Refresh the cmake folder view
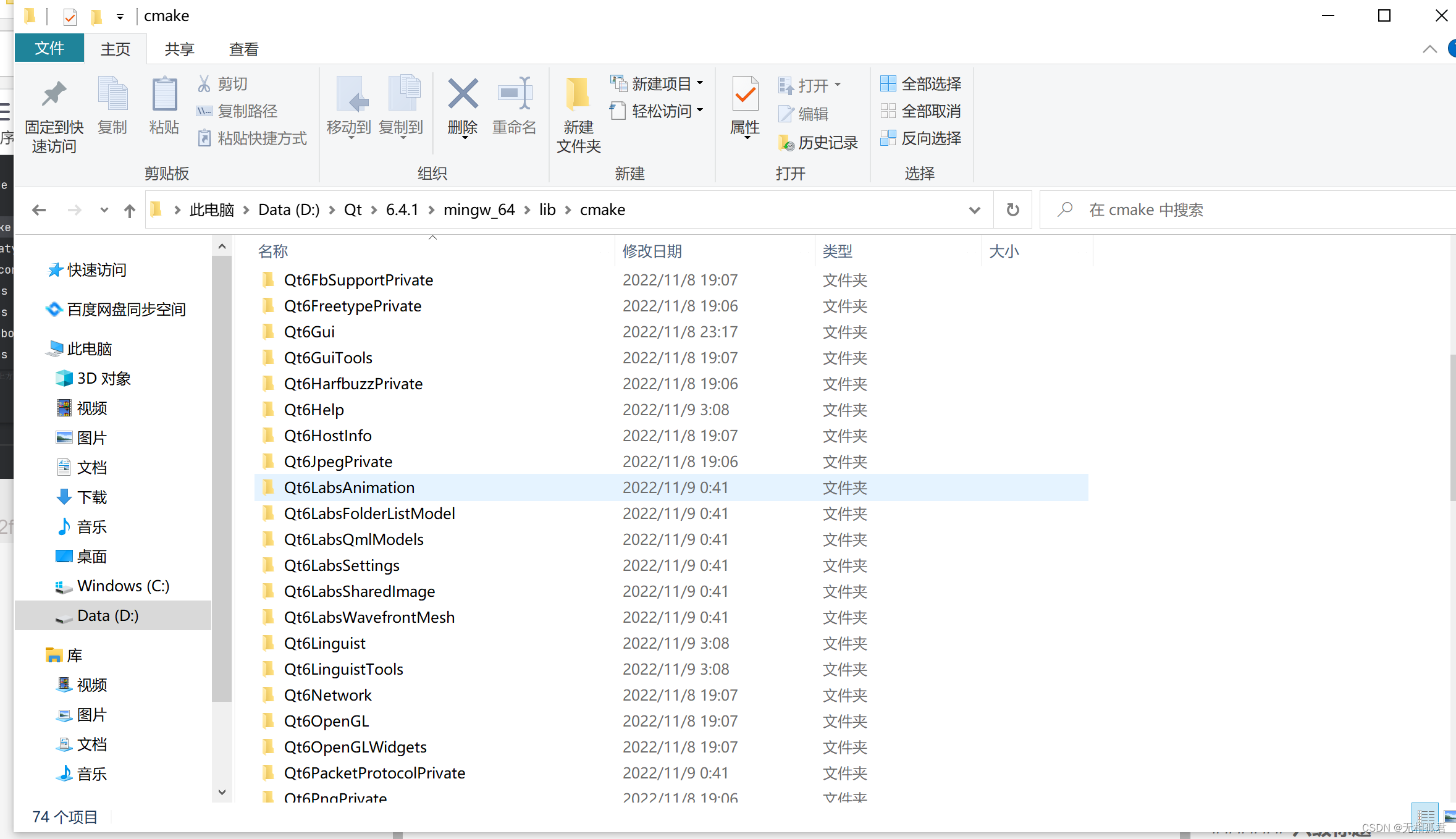The width and height of the screenshot is (1456, 839). (1013, 210)
